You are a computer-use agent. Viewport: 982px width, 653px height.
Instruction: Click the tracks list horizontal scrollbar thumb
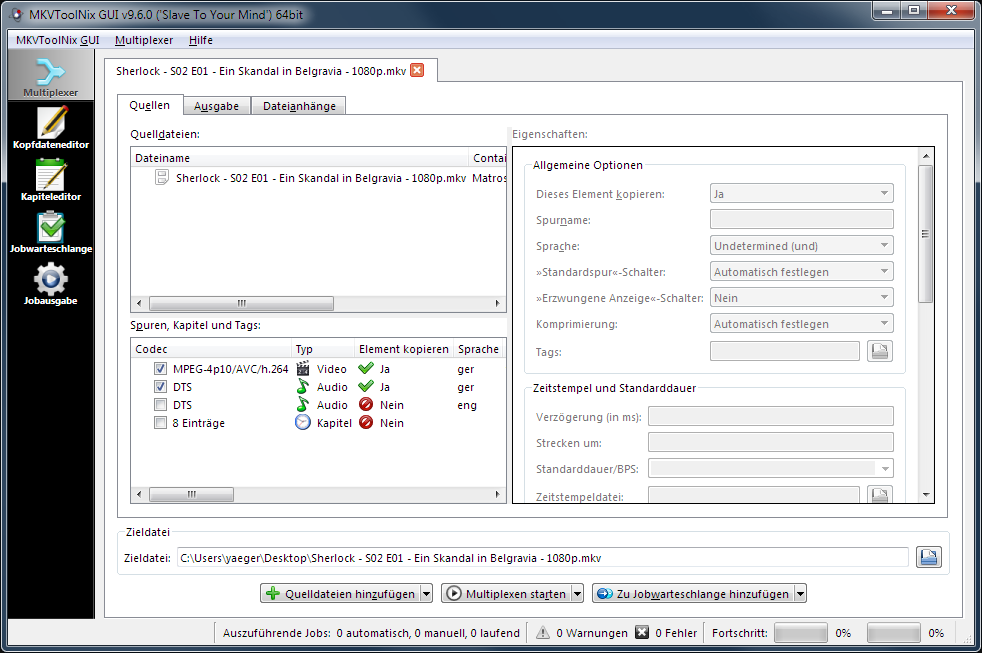point(192,494)
